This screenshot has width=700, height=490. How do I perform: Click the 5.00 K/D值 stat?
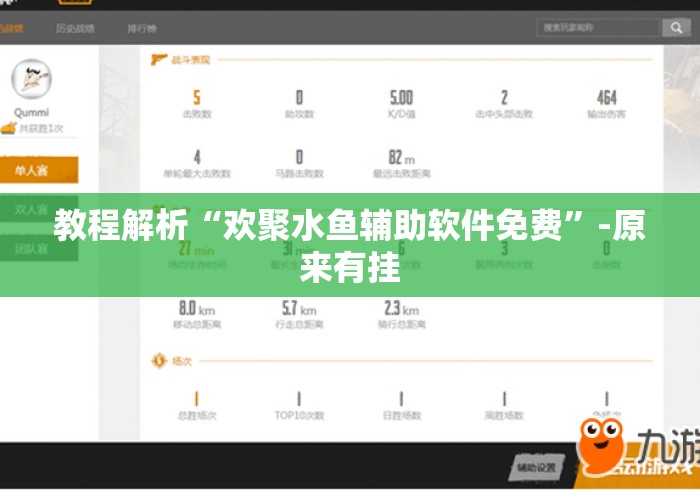click(401, 104)
